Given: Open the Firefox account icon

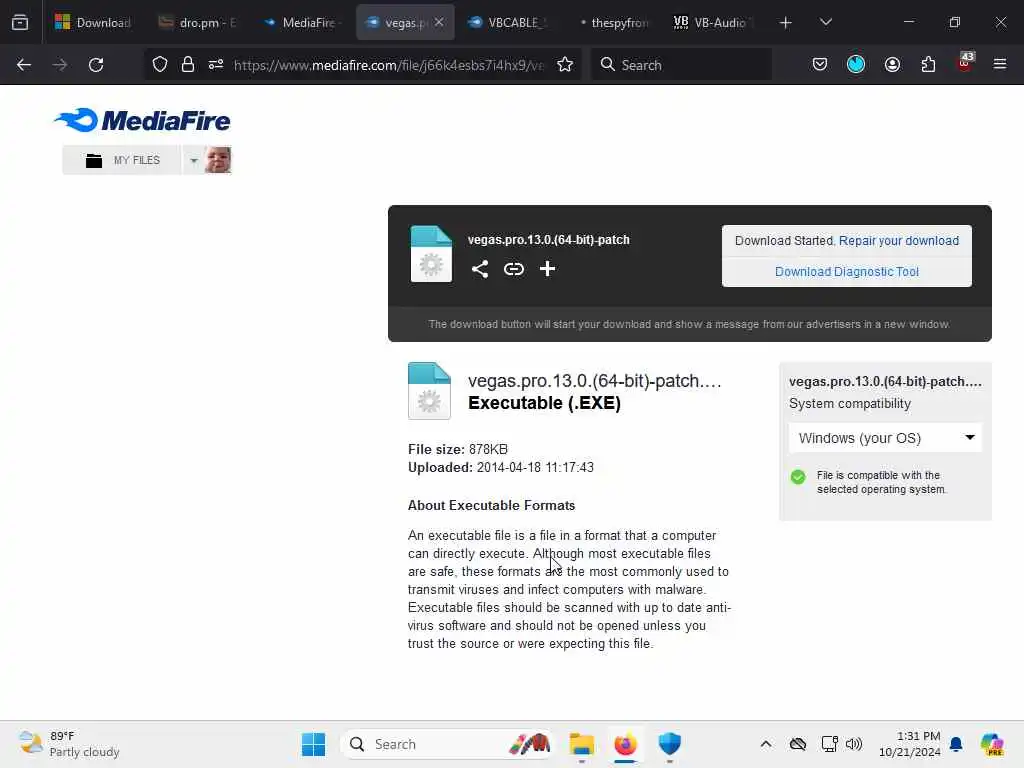Looking at the screenshot, I should [x=892, y=65].
